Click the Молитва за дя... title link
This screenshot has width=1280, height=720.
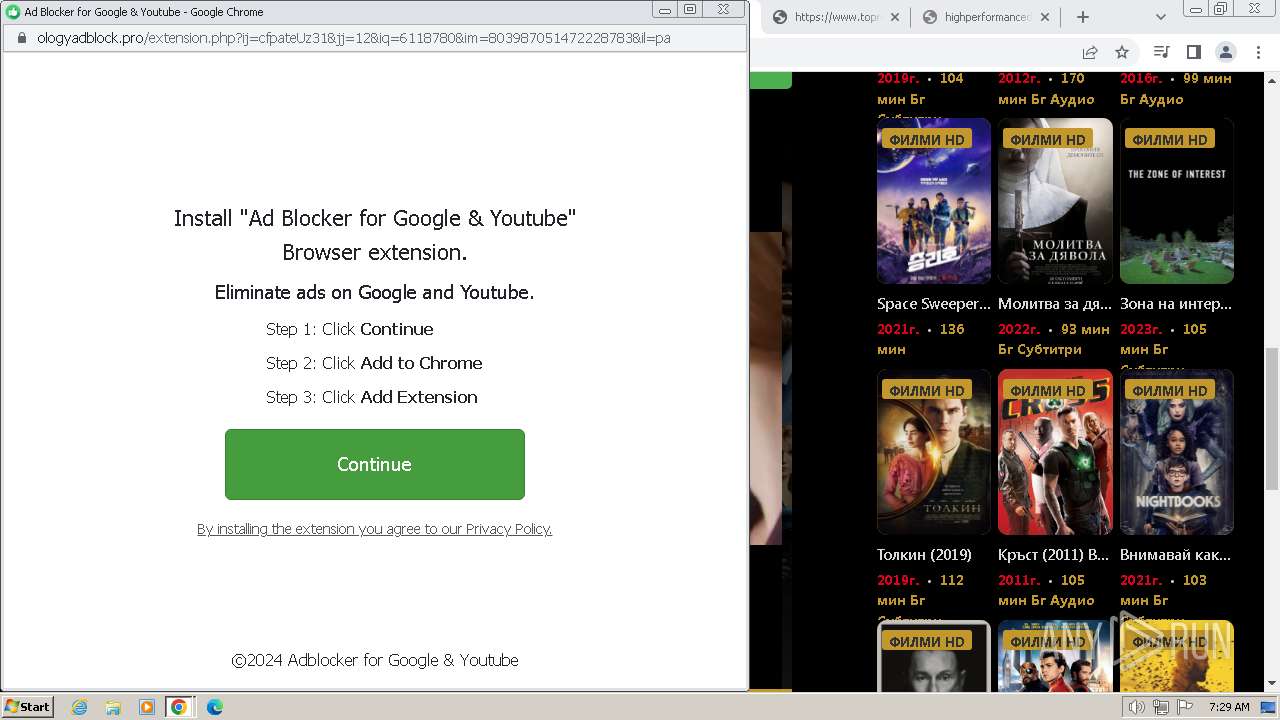(1055, 304)
